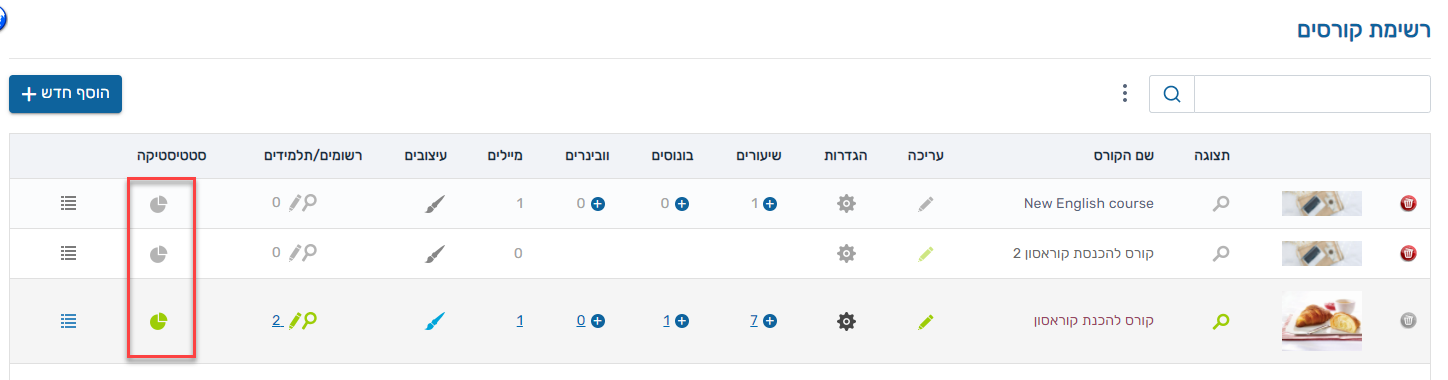The width and height of the screenshot is (1448, 380).
Task: Focus the course search input field
Action: pyautogui.click(x=1312, y=94)
